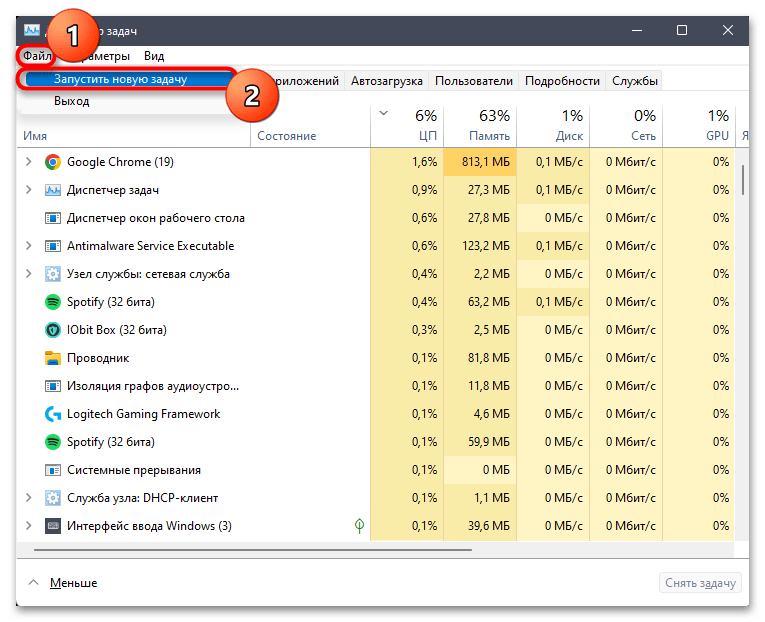Switch to the Автозагрузка tab

386,81
